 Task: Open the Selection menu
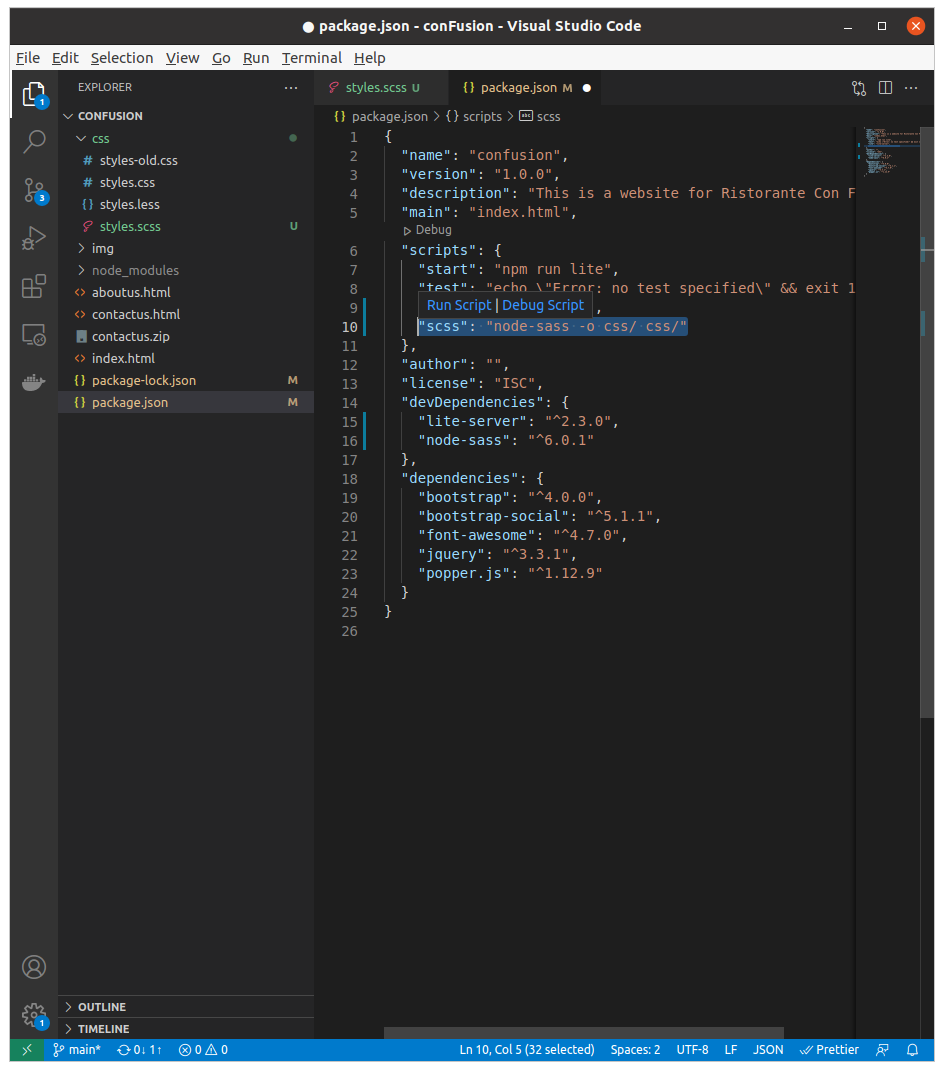click(x=122, y=58)
